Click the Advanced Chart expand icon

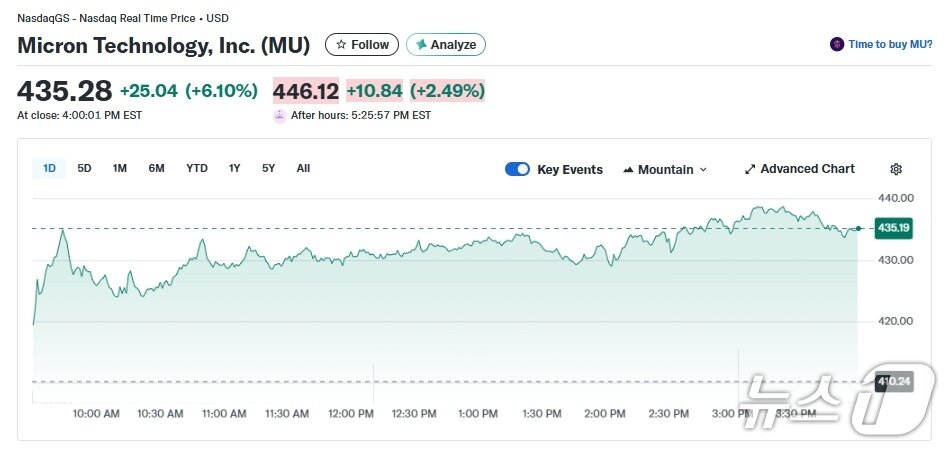pos(750,169)
